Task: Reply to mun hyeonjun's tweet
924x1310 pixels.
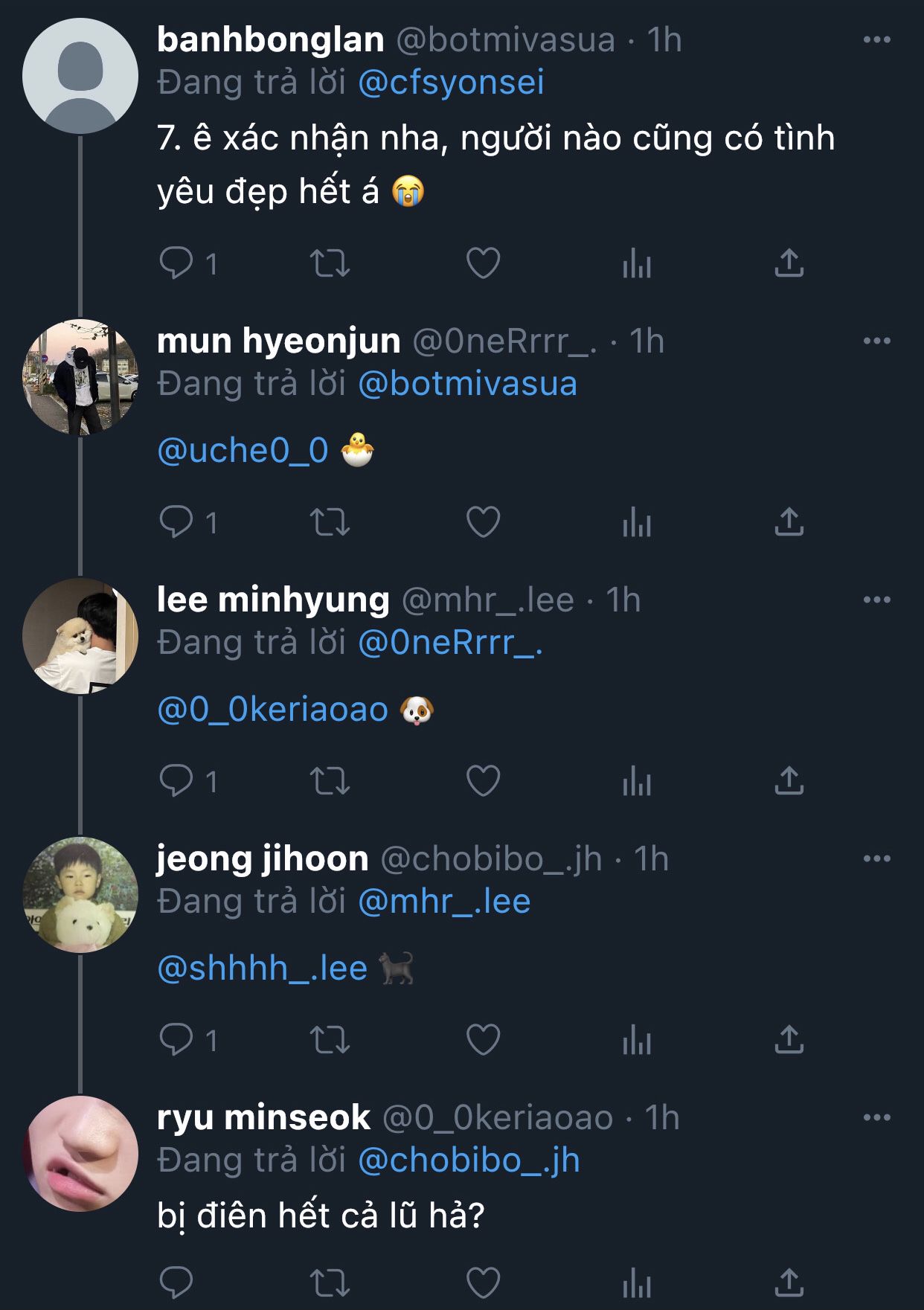Action: coord(176,522)
